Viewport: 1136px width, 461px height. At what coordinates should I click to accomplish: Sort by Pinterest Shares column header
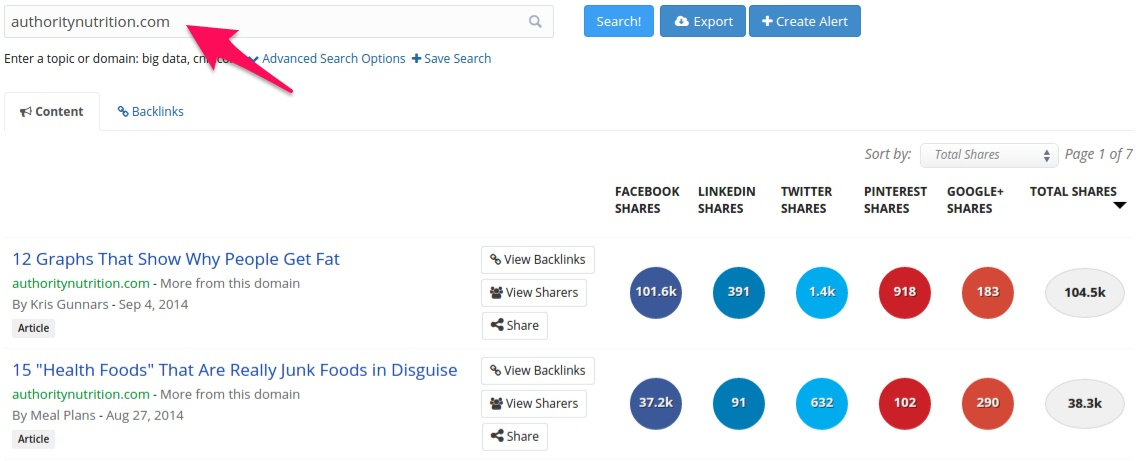895,200
